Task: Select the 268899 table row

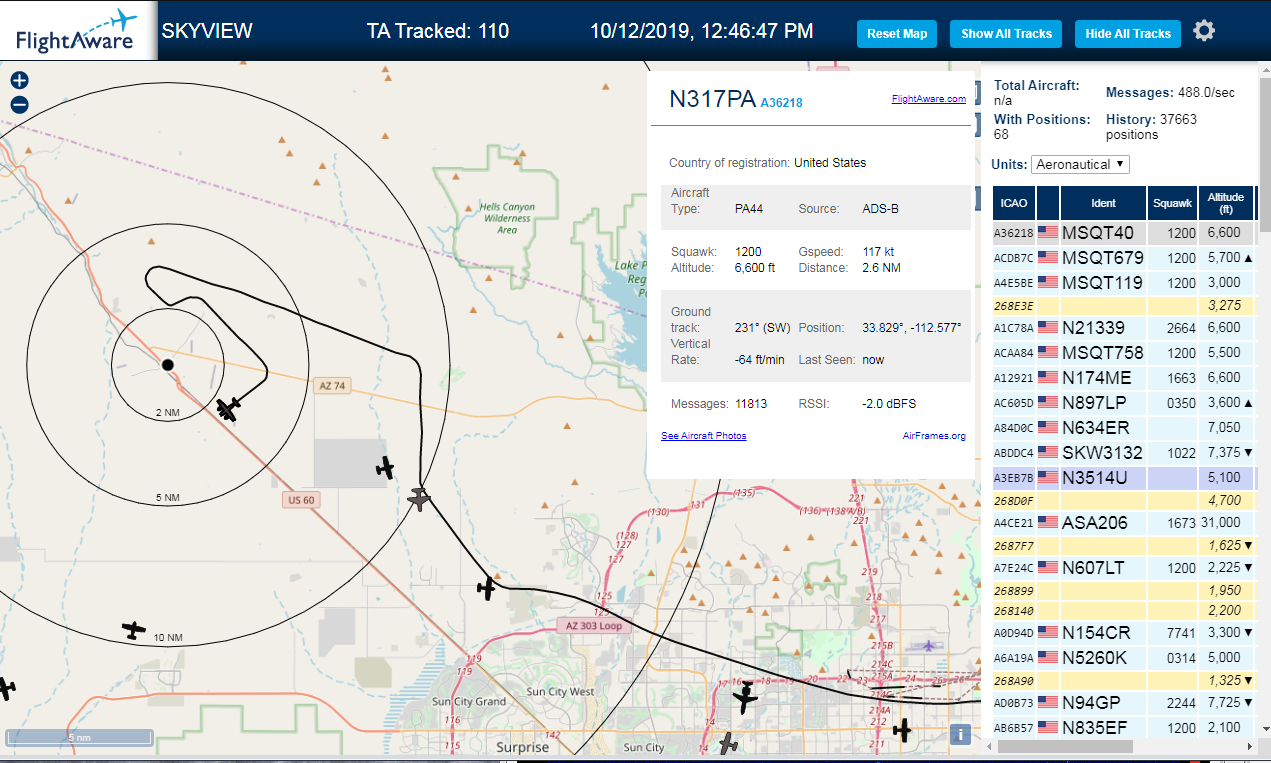Action: click(1124, 590)
